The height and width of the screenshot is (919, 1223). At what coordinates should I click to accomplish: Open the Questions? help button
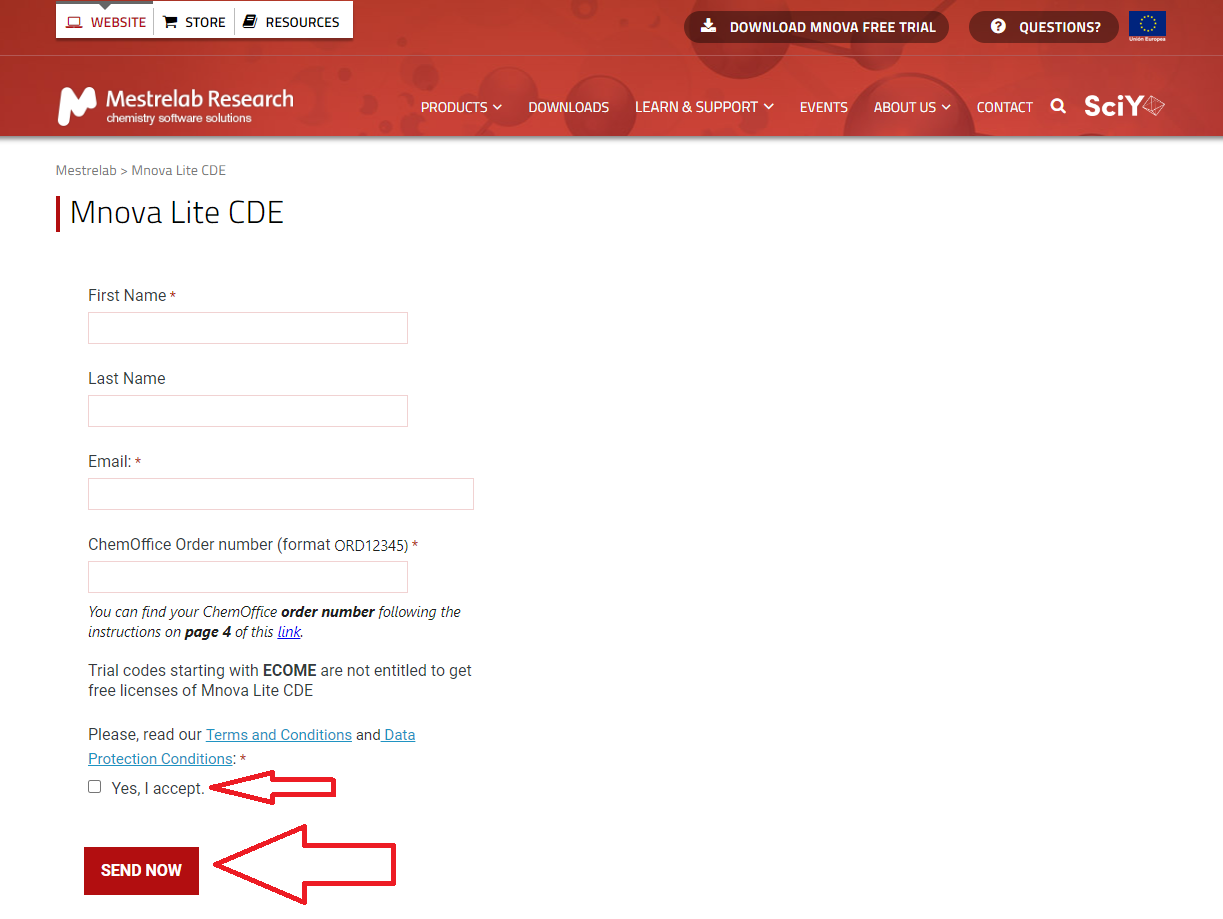(x=1043, y=27)
